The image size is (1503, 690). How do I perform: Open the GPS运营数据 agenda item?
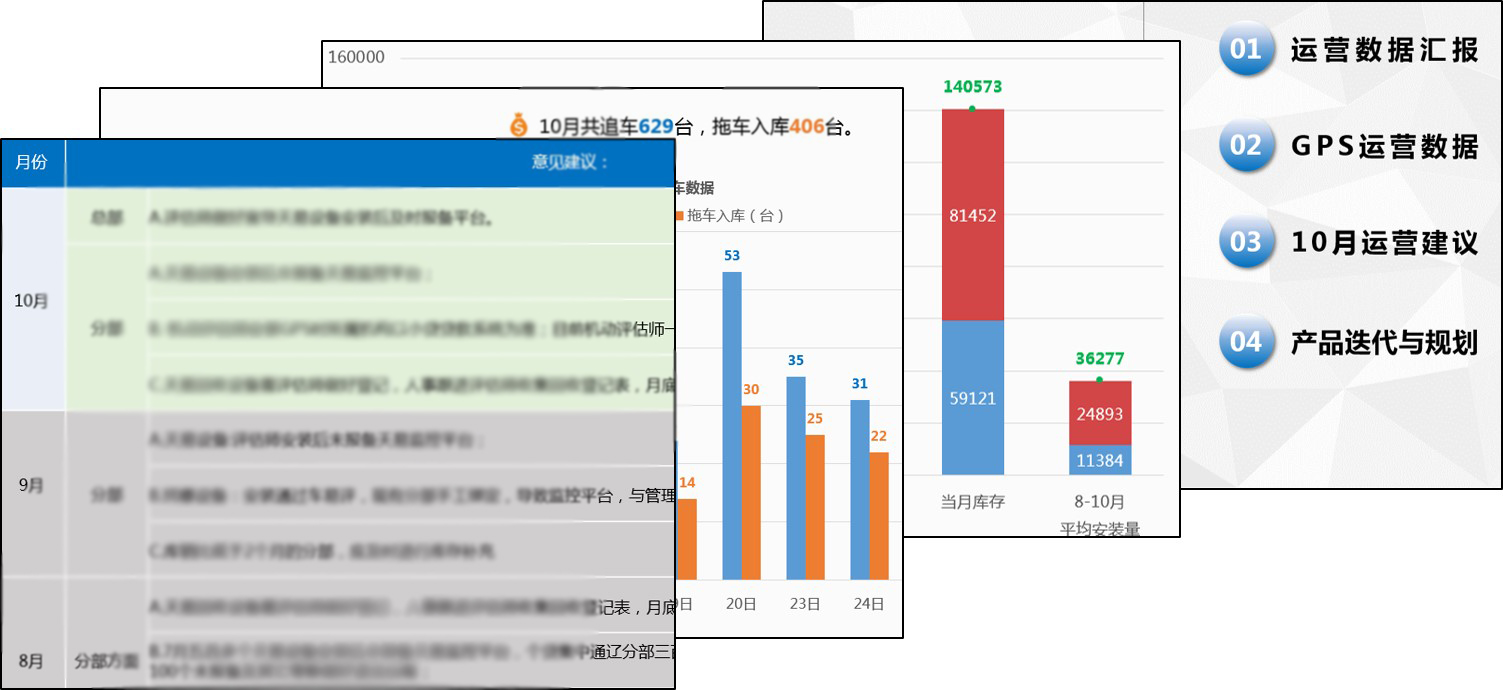click(1384, 146)
